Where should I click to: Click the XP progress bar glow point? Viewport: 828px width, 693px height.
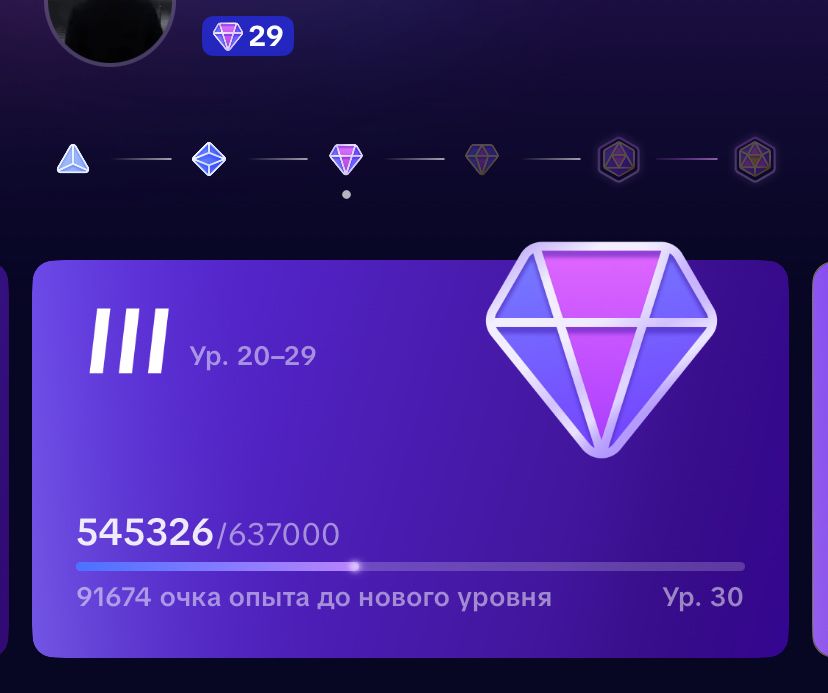[355, 566]
